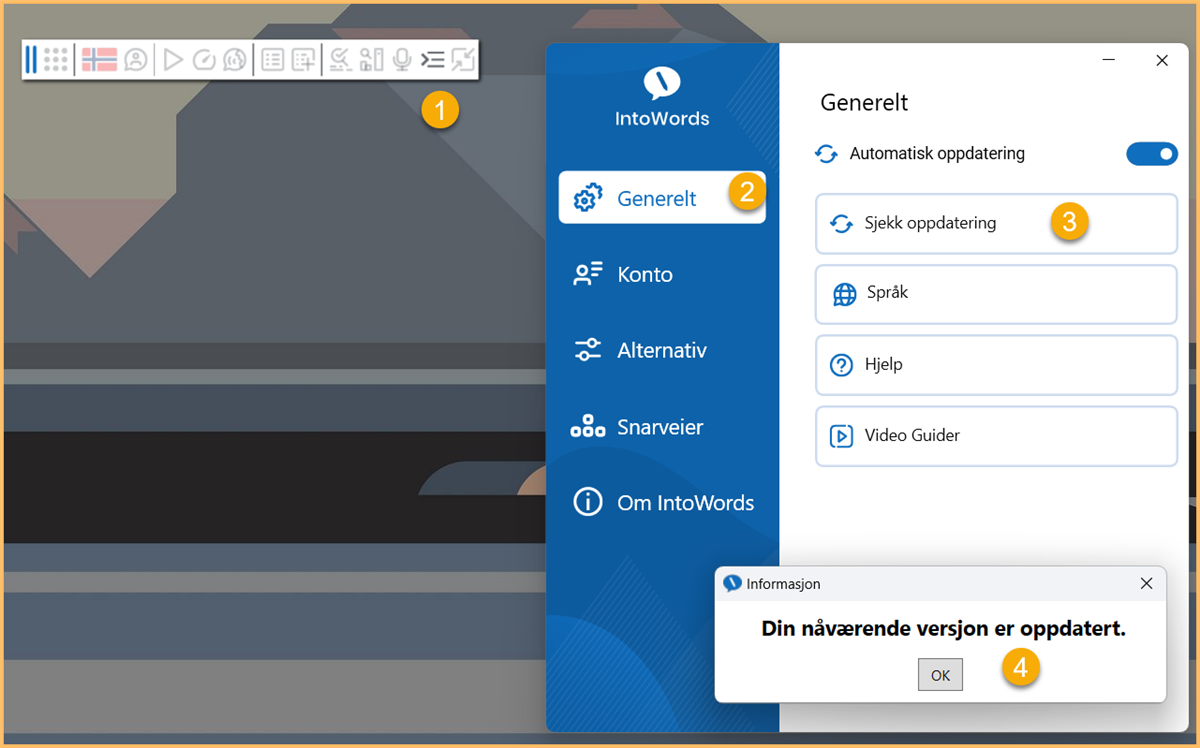The width and height of the screenshot is (1200, 748).
Task: Click the 'Din nåværende versjon er oppdatert.' message
Action: pyautogui.click(x=943, y=629)
